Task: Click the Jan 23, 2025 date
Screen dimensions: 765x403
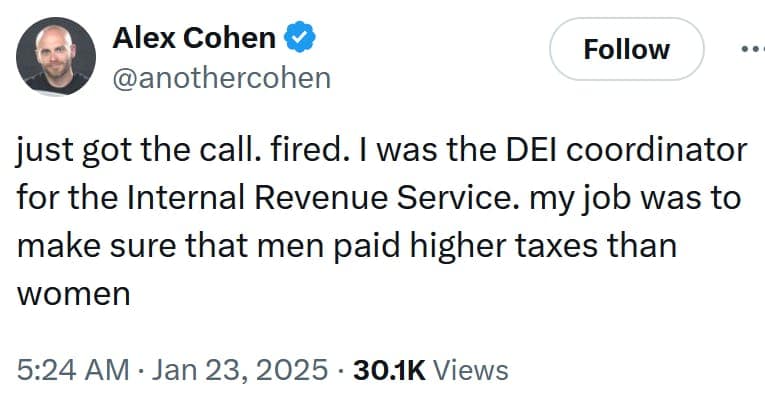Action: (239, 370)
